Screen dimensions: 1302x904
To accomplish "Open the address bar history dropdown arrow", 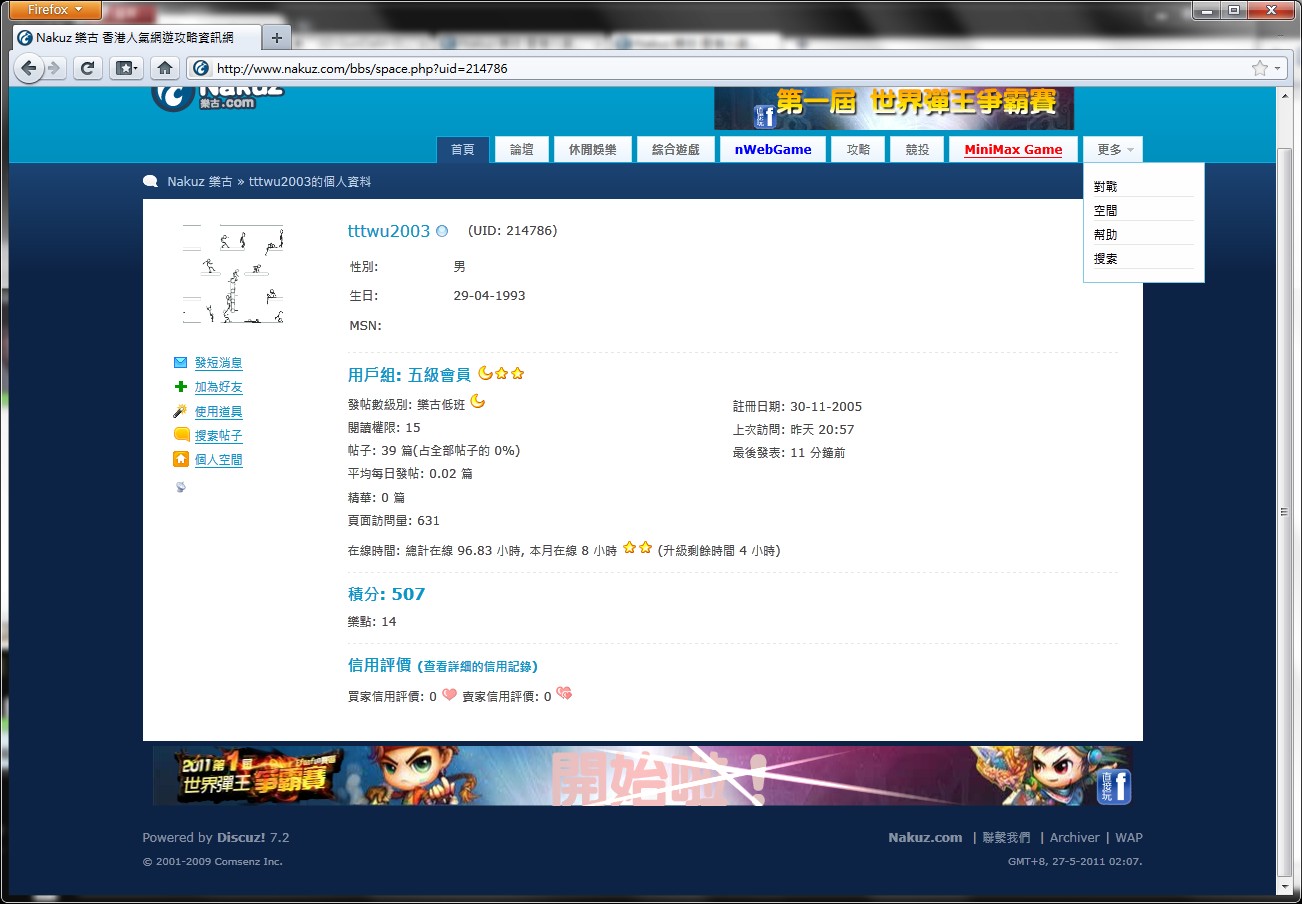I will pos(1278,68).
